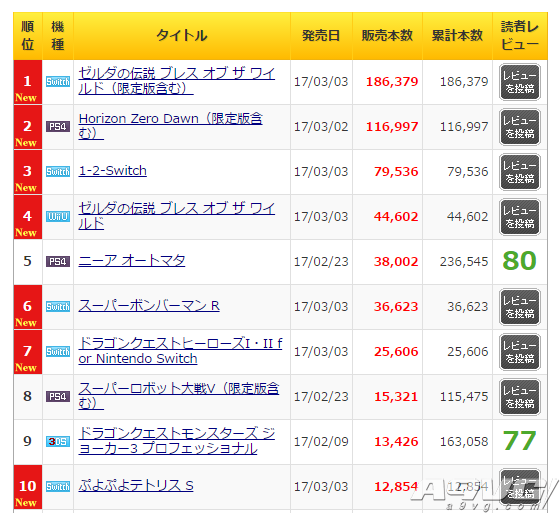The height and width of the screenshot is (513, 560).
Task: Post a review for rank 4 Wii U Zelda
Action: [x=520, y=217]
